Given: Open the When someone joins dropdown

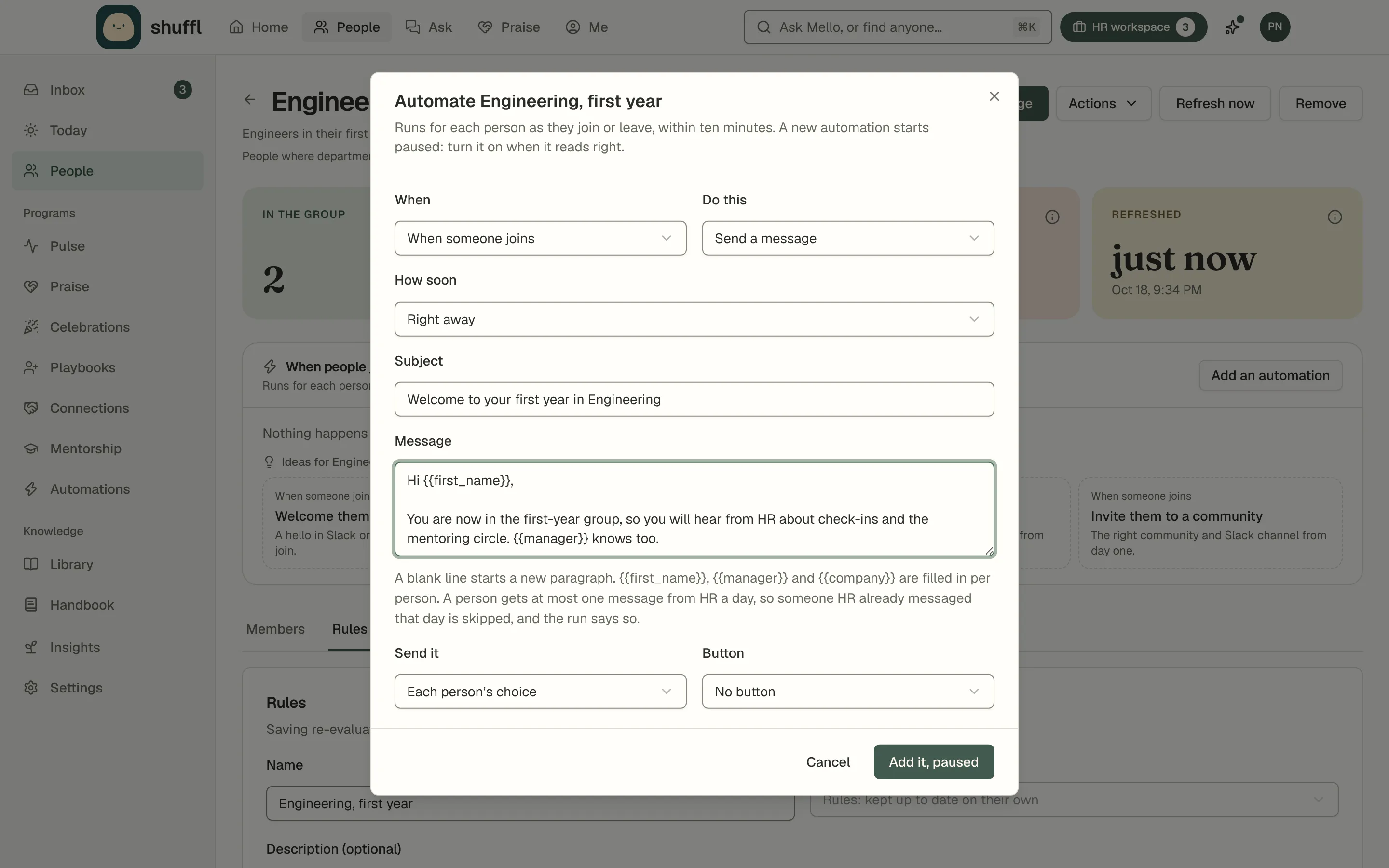Looking at the screenshot, I should click(540, 238).
